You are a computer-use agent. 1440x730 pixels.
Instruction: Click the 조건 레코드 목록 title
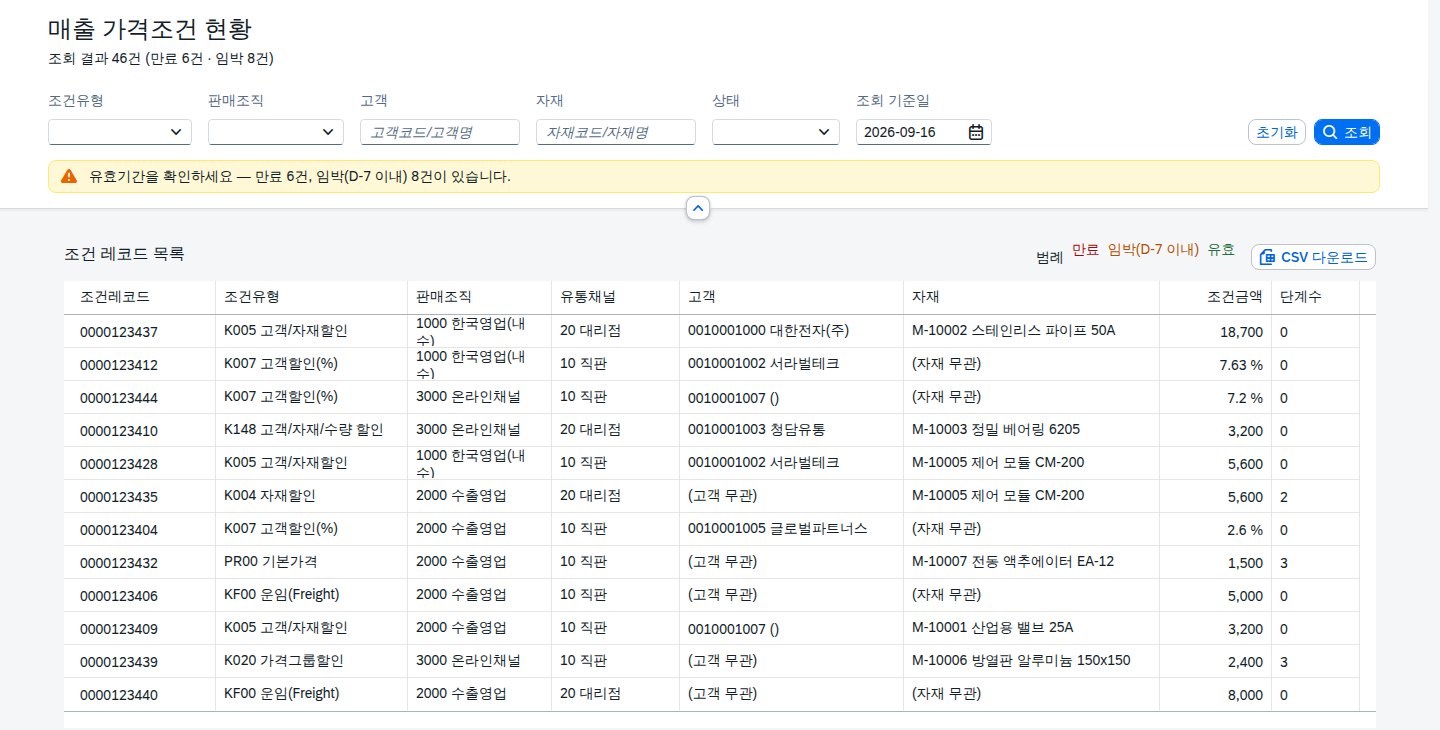pos(124,254)
